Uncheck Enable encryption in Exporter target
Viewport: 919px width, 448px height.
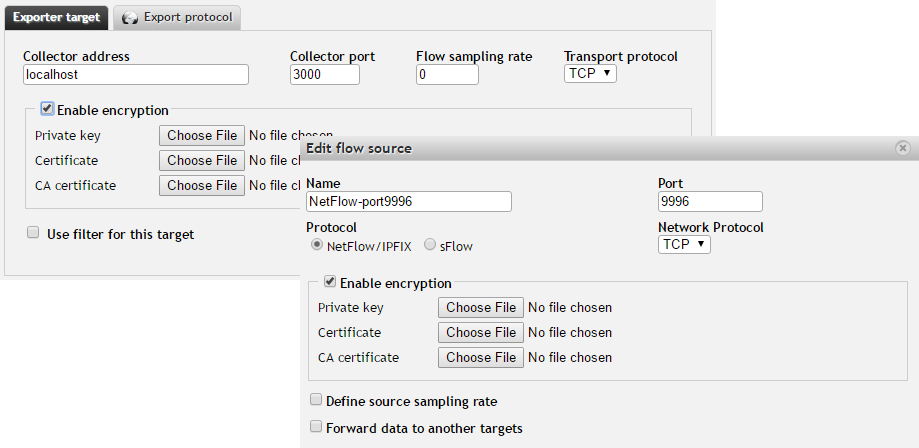47,109
